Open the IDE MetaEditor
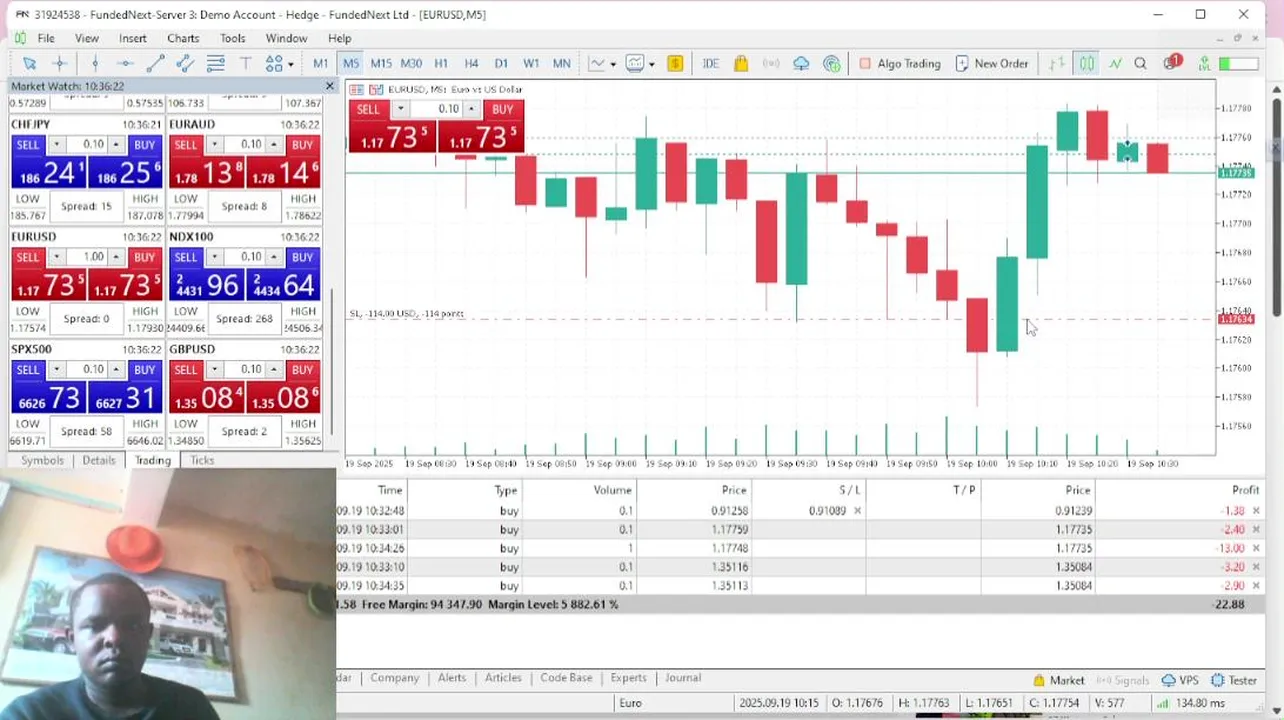Viewport: 1284px width, 720px height. 710,63
